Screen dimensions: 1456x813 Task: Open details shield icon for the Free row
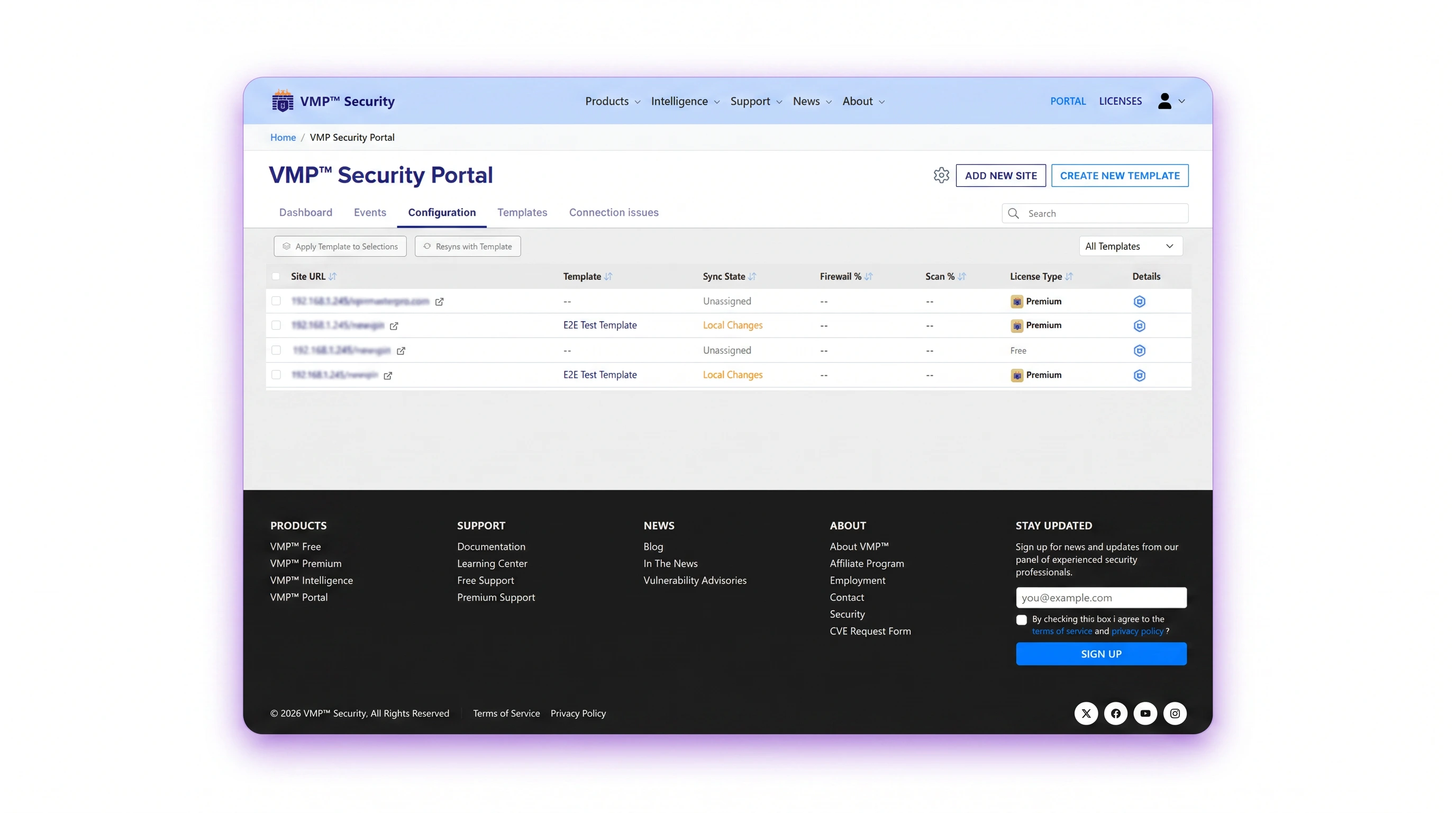1140,350
